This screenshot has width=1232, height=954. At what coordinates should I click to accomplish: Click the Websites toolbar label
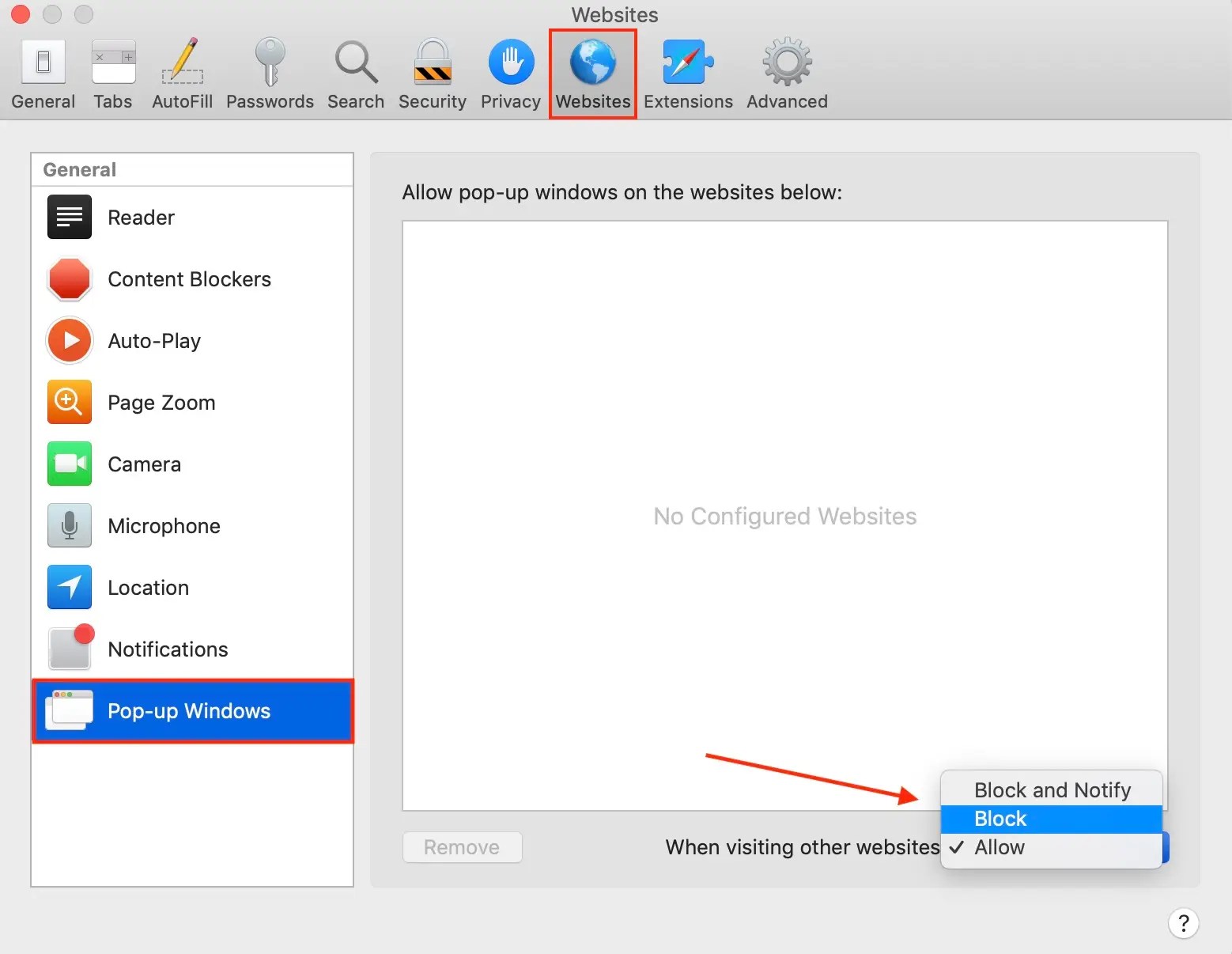[x=593, y=101]
